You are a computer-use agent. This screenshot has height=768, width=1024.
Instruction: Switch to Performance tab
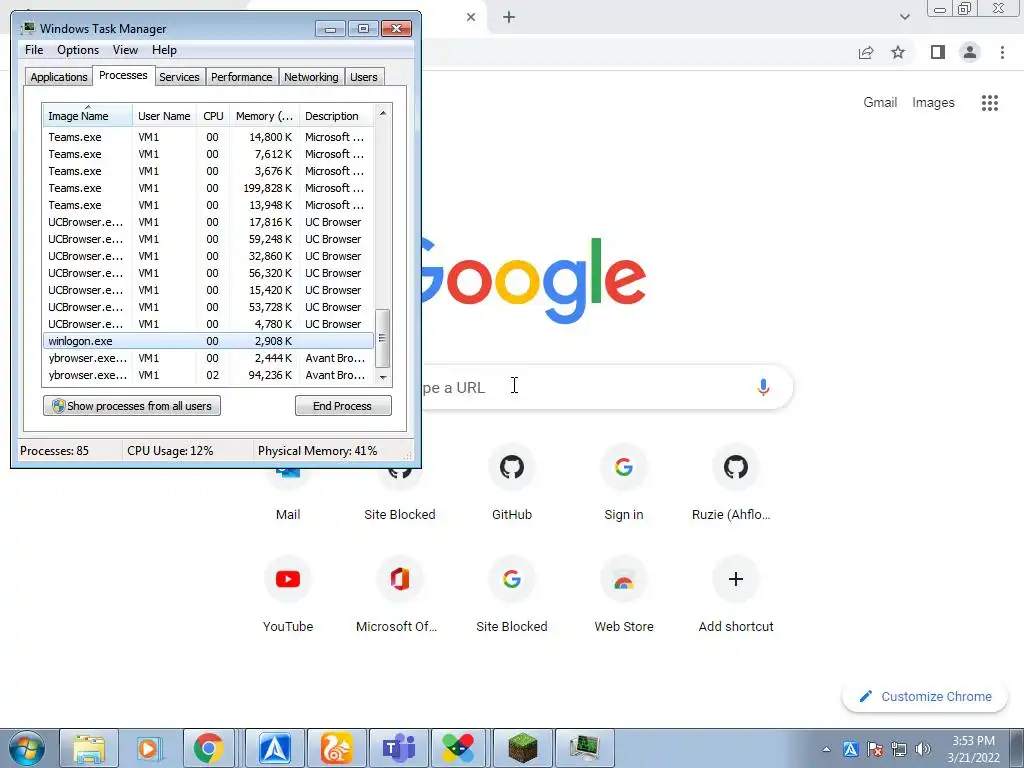click(x=241, y=77)
